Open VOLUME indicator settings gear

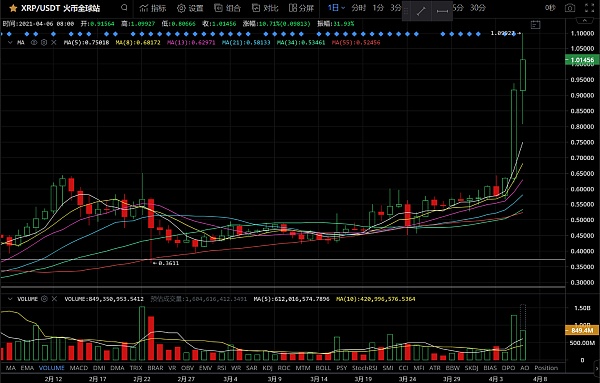click(44, 299)
